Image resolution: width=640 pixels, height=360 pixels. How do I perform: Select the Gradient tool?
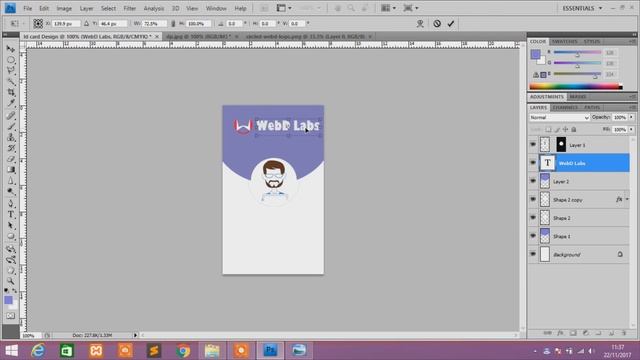pos(11,170)
